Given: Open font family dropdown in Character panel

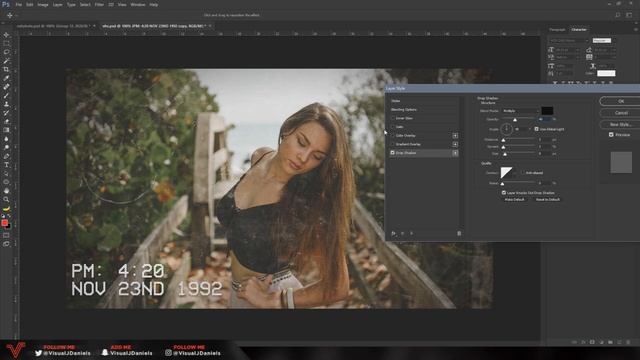Looking at the screenshot, I should click(569, 41).
